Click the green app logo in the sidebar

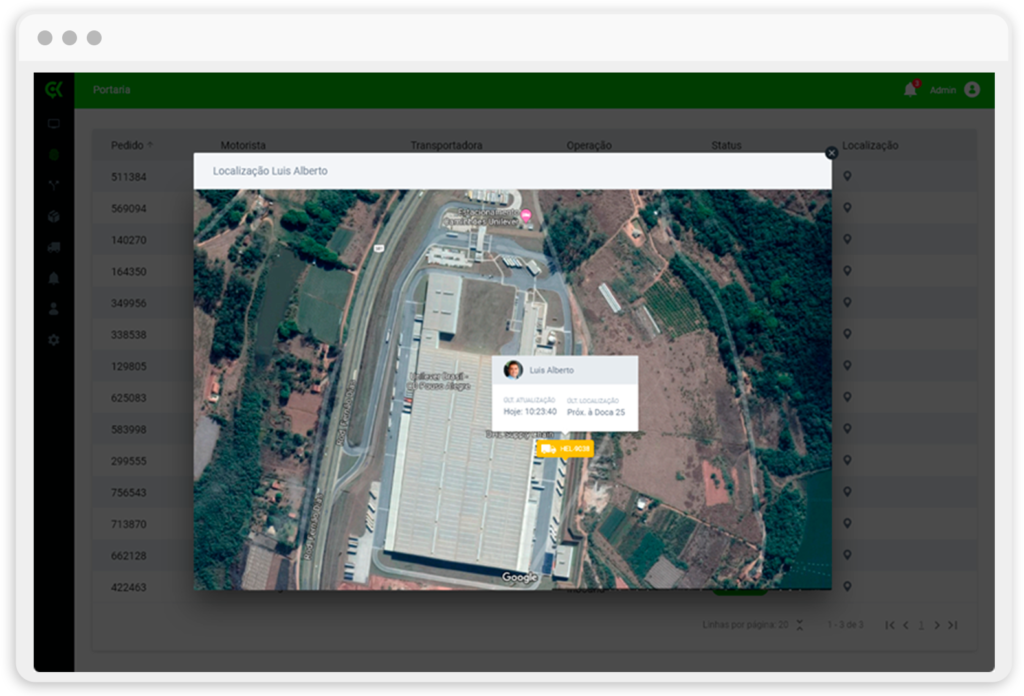tap(54, 89)
